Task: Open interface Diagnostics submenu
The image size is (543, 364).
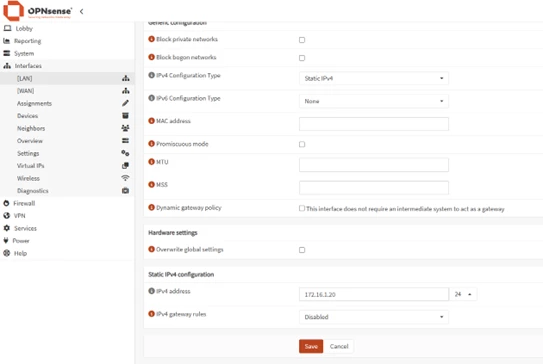Action: [33, 190]
